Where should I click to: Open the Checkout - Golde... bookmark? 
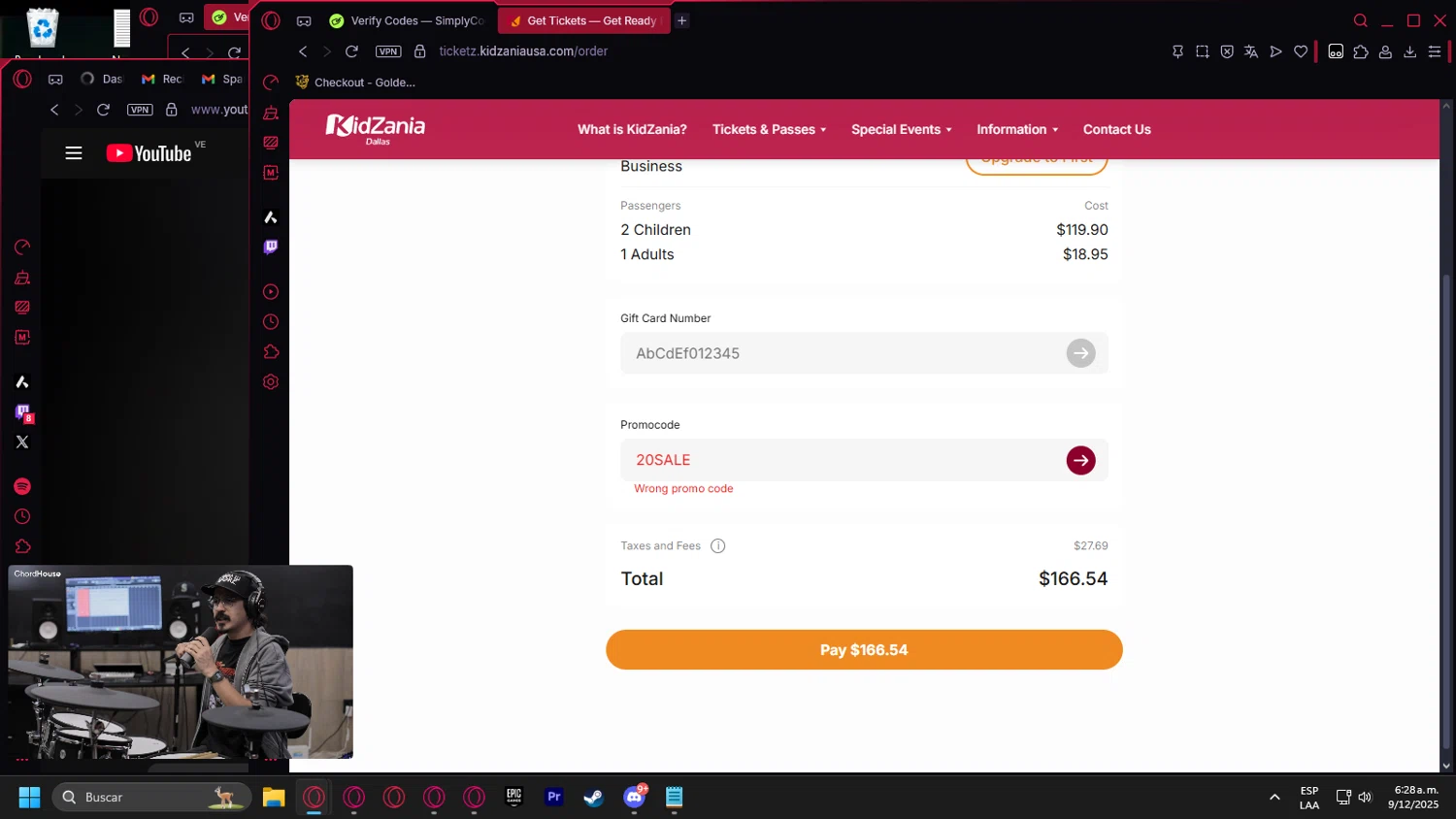point(355,82)
